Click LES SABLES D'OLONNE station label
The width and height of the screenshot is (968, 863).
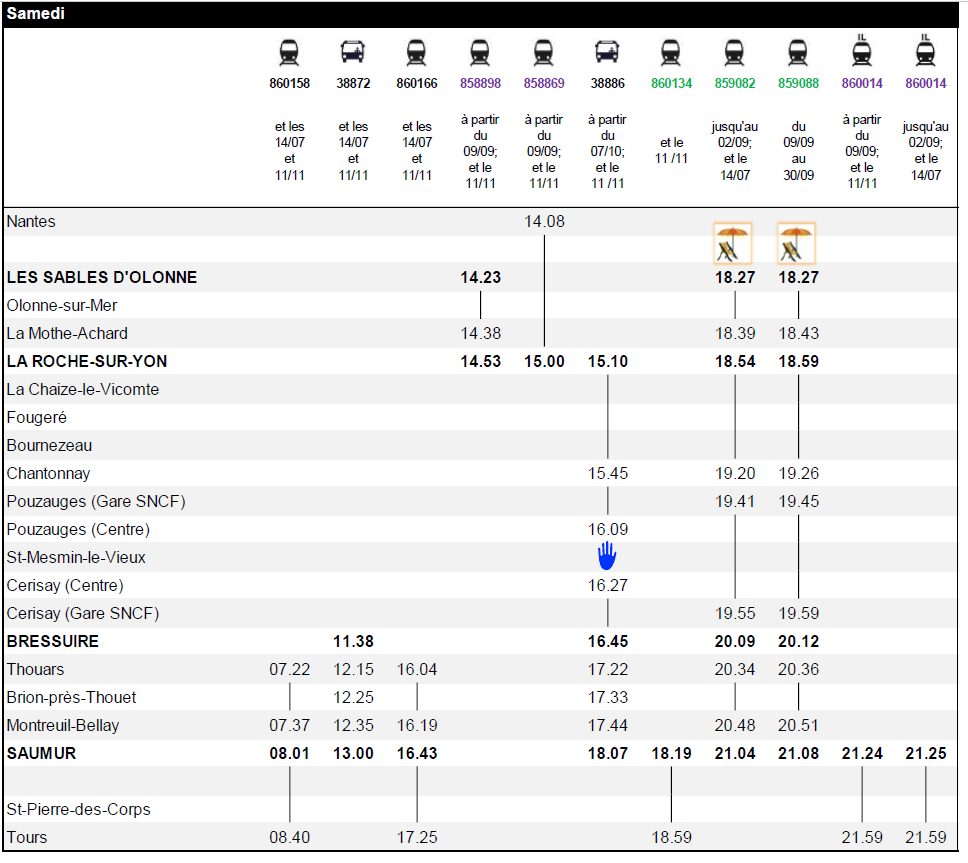102,278
